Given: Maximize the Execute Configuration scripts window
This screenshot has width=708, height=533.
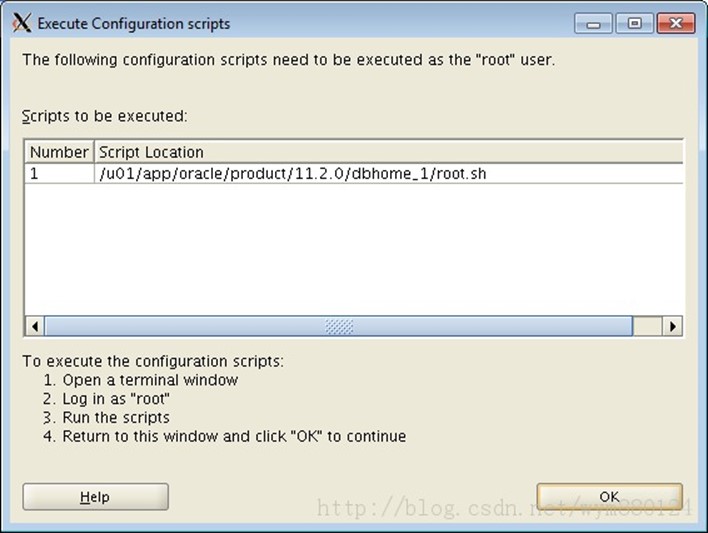Looking at the screenshot, I should click(634, 23).
